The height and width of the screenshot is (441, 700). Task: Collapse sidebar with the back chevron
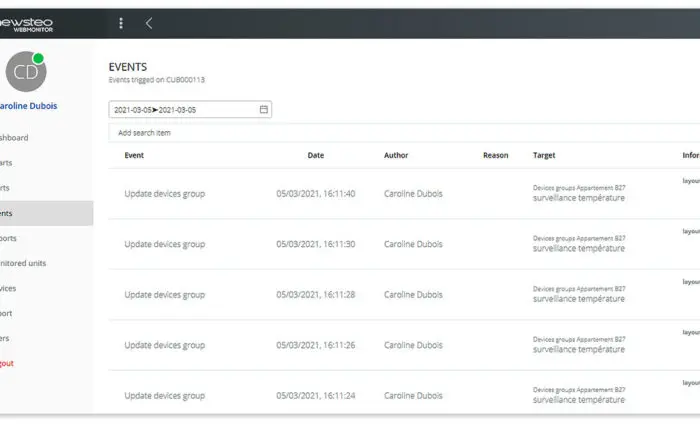tap(149, 23)
